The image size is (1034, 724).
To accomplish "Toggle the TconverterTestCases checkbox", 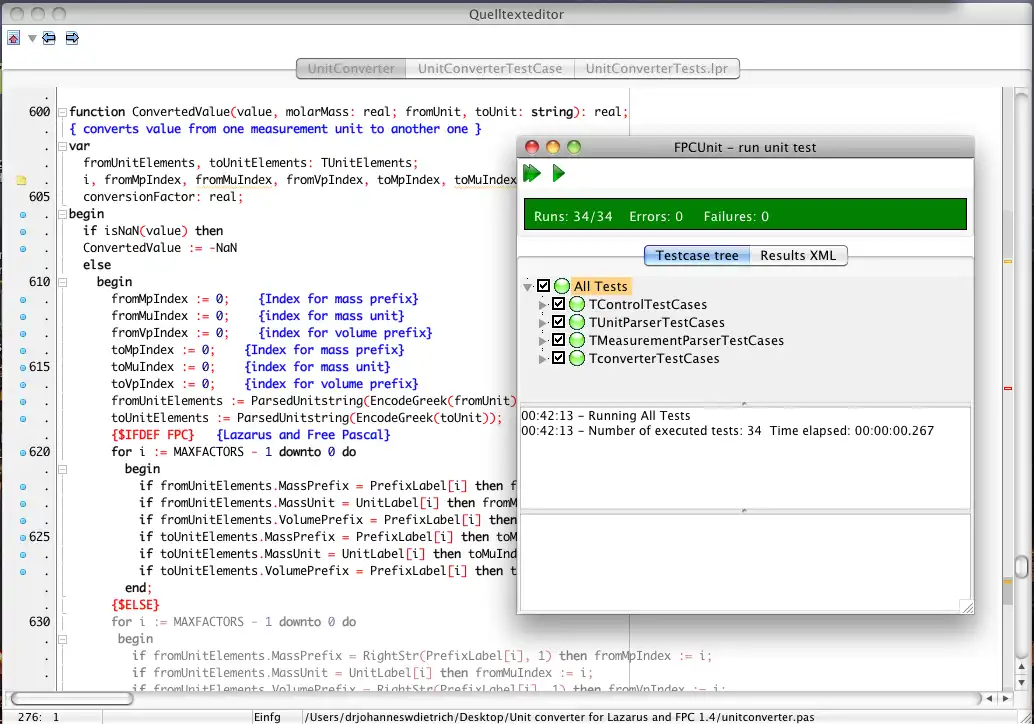I will click(x=559, y=359).
